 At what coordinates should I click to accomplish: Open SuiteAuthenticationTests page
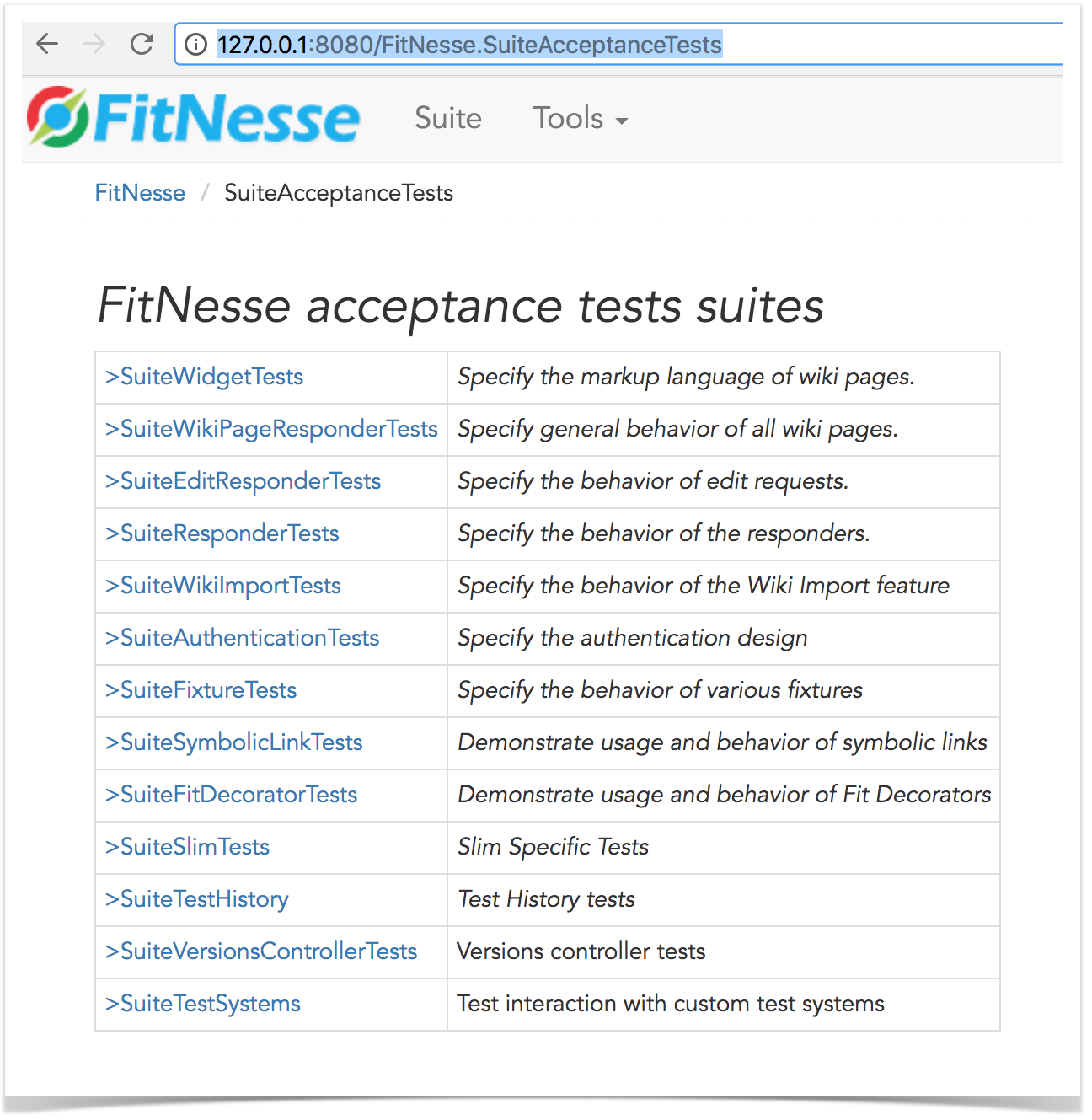(x=242, y=638)
